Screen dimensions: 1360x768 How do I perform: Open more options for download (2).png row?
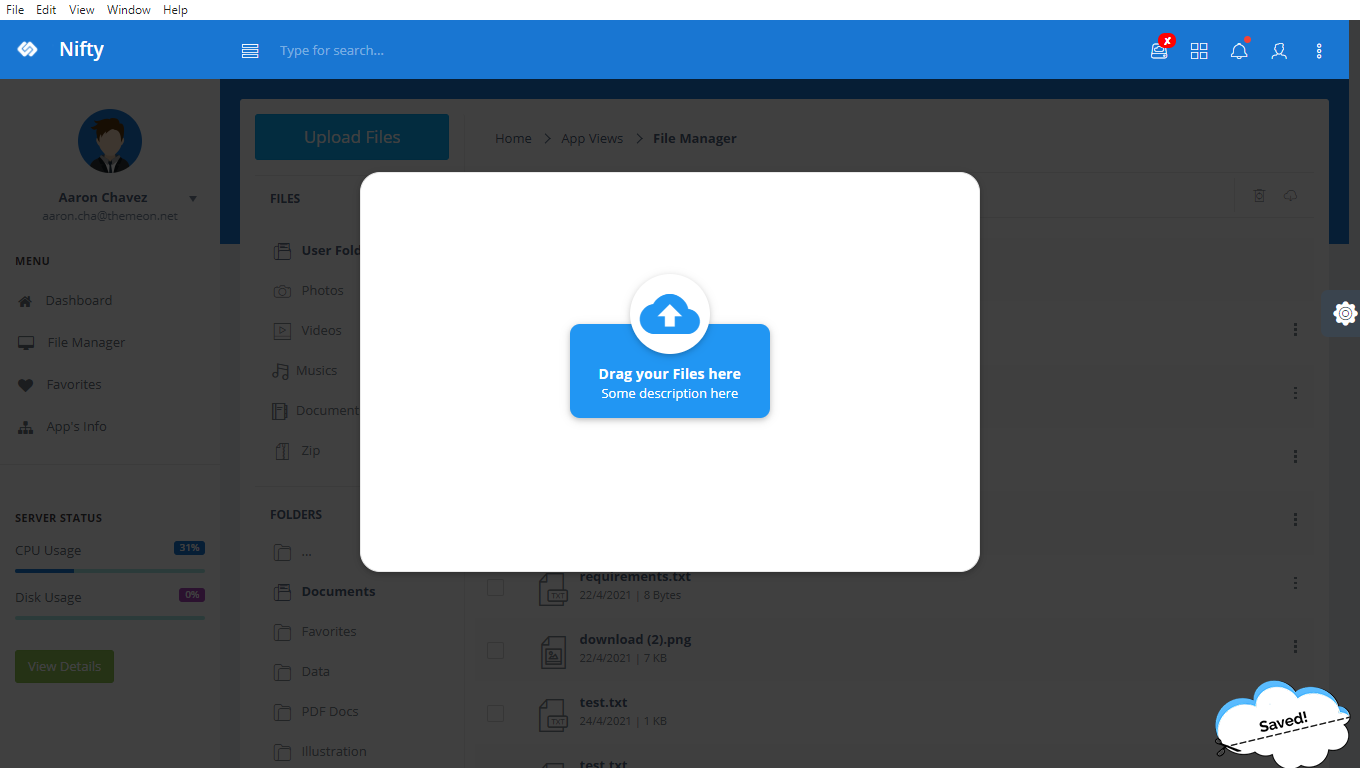1295,646
